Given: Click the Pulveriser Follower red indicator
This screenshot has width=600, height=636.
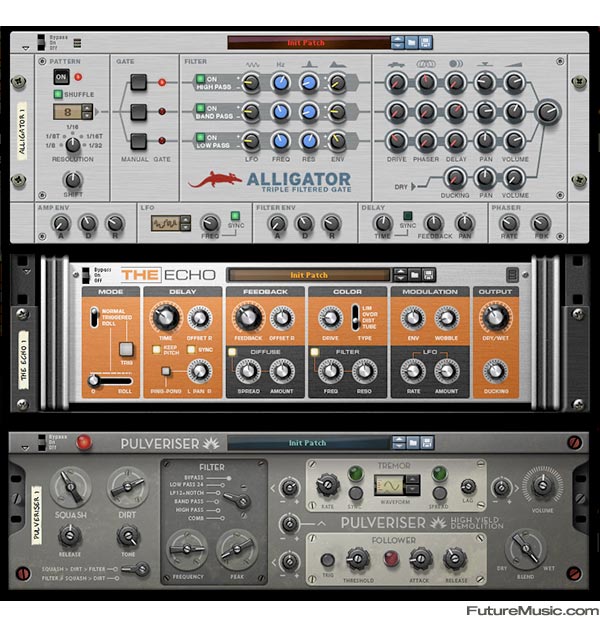Looking at the screenshot, I should pyautogui.click(x=391, y=559).
